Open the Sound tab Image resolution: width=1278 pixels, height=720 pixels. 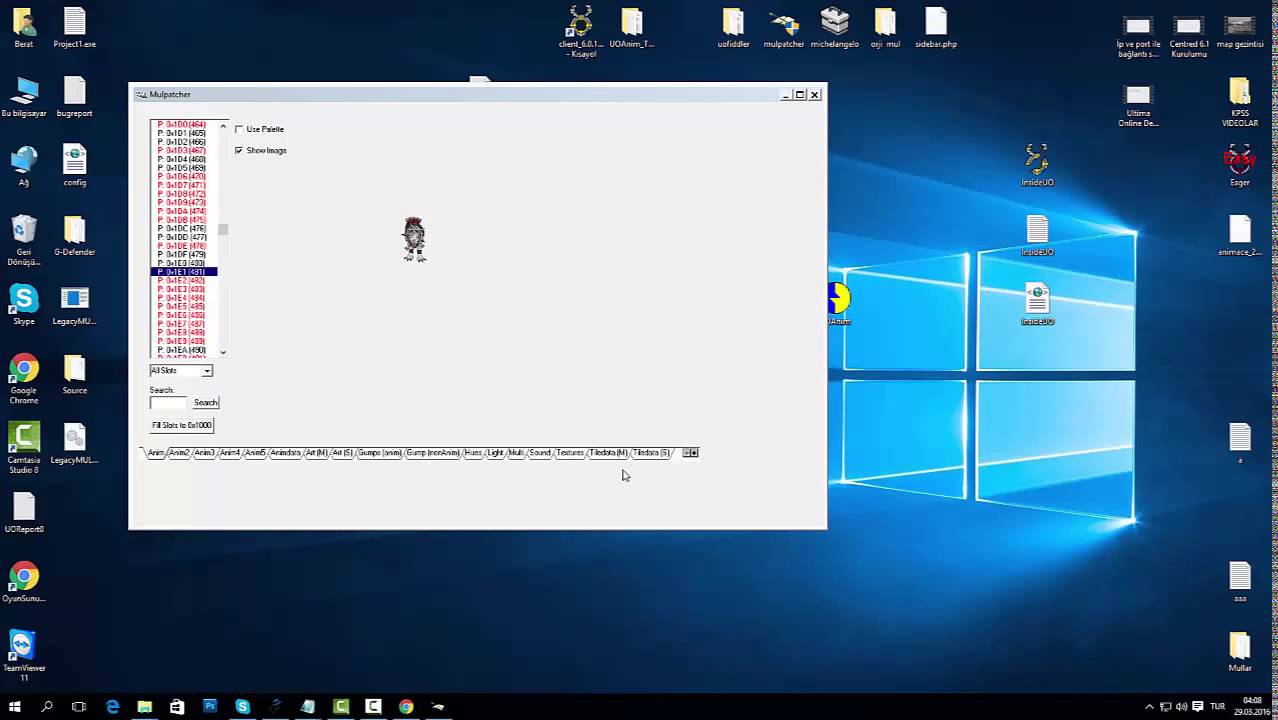[x=540, y=453]
